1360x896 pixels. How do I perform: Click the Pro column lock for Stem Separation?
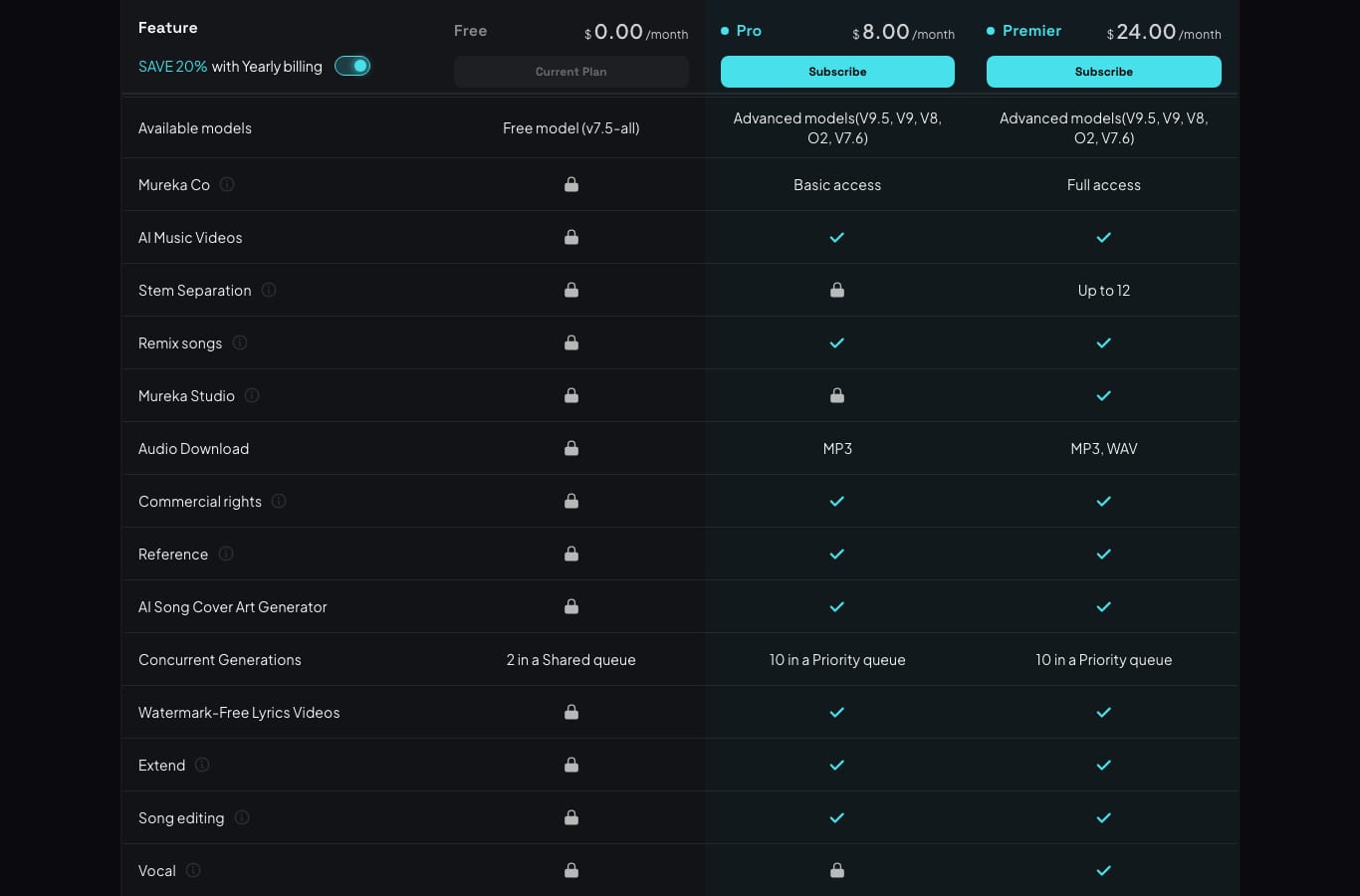837,290
